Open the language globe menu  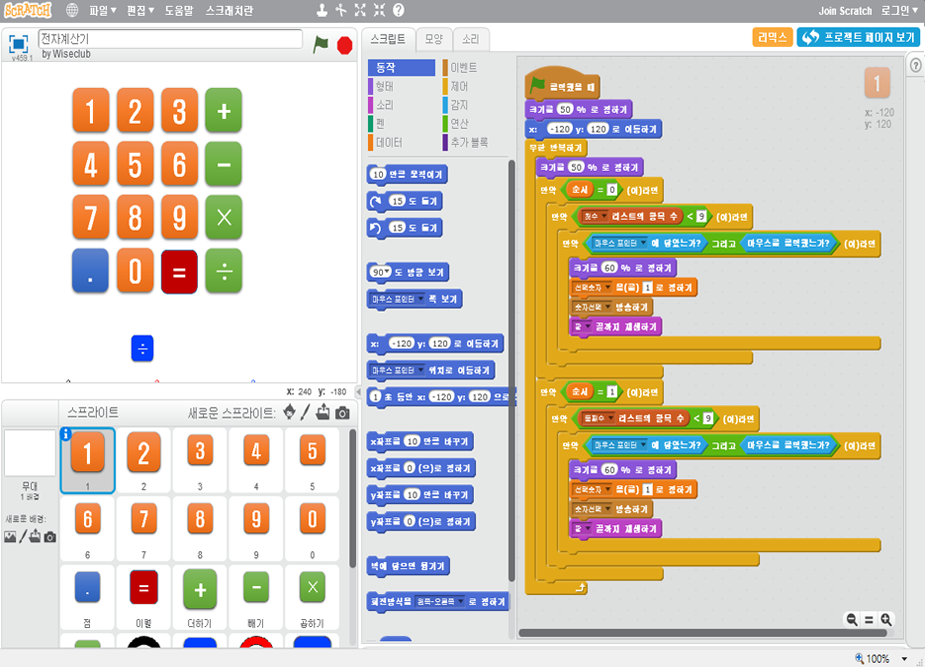72,10
